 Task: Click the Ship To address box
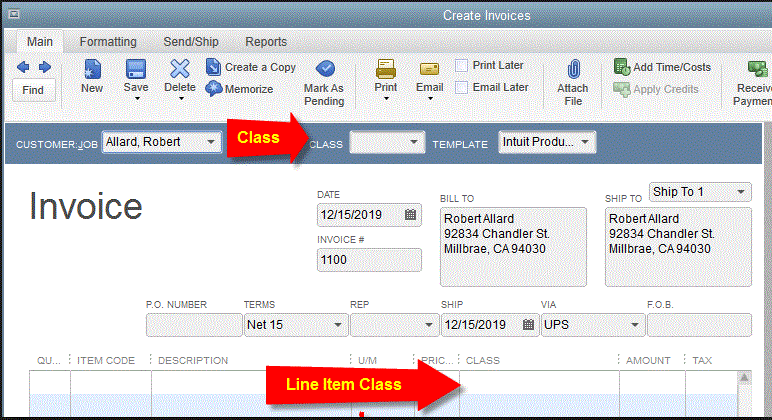[678, 247]
